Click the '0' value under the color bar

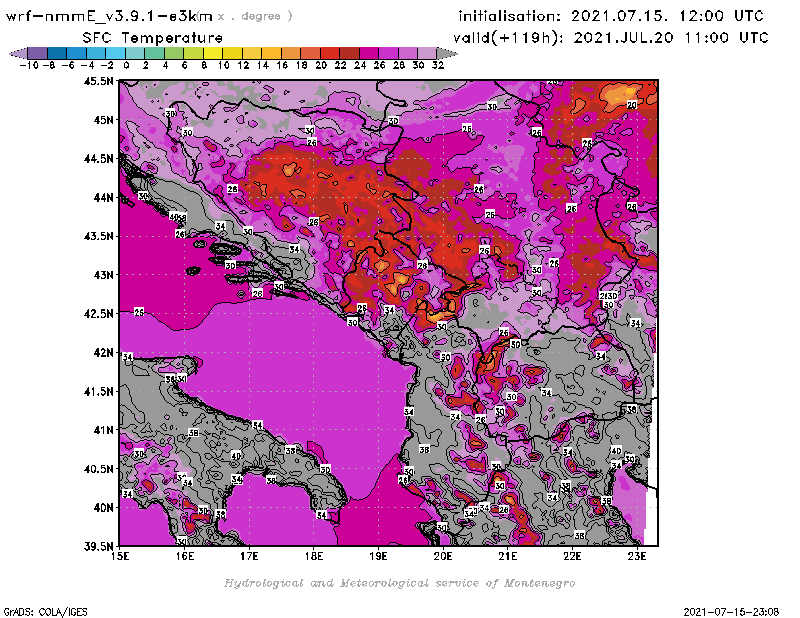tap(126, 65)
